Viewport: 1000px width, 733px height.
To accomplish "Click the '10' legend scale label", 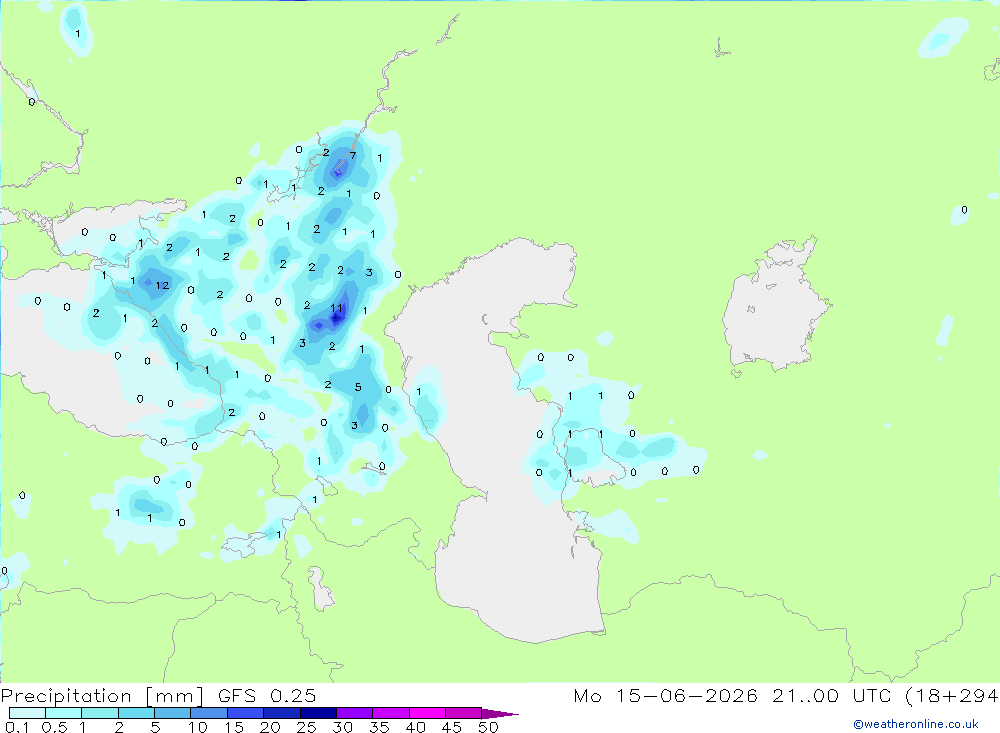I will click(198, 727).
